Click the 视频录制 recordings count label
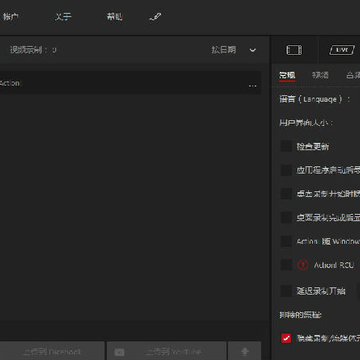360x360 pixels. coord(33,50)
